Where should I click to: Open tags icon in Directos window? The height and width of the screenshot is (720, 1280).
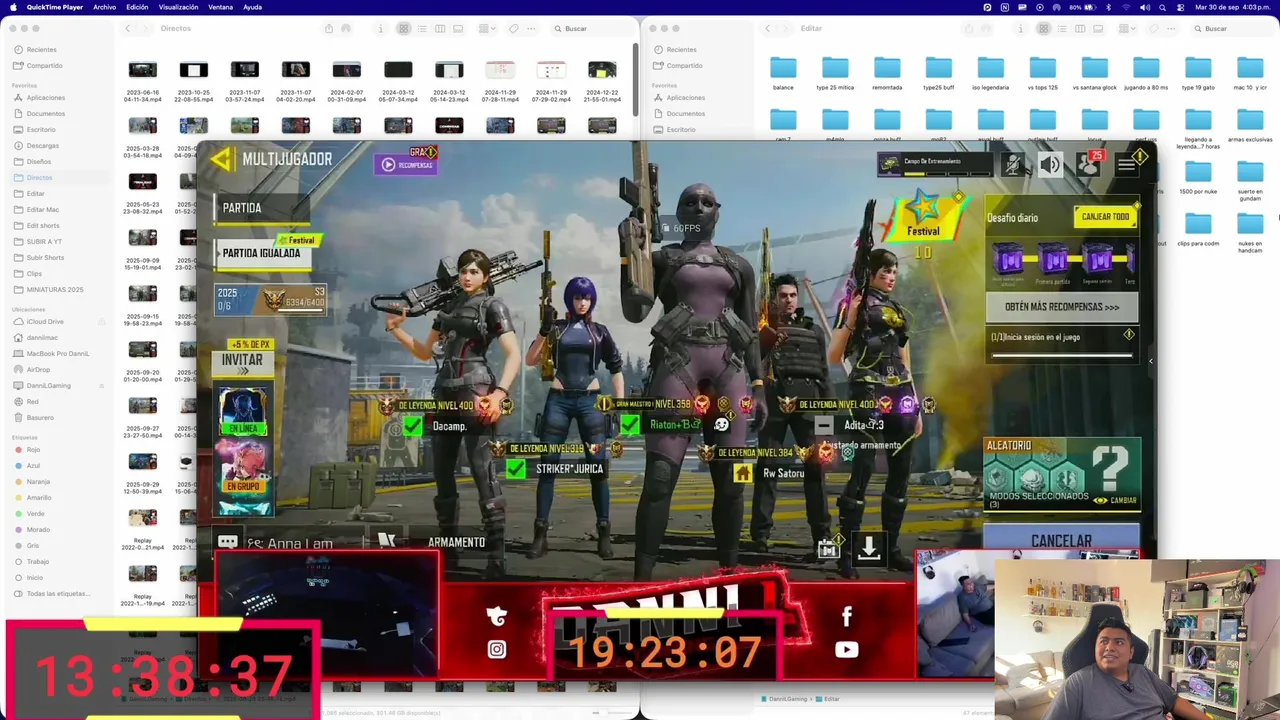point(513,28)
